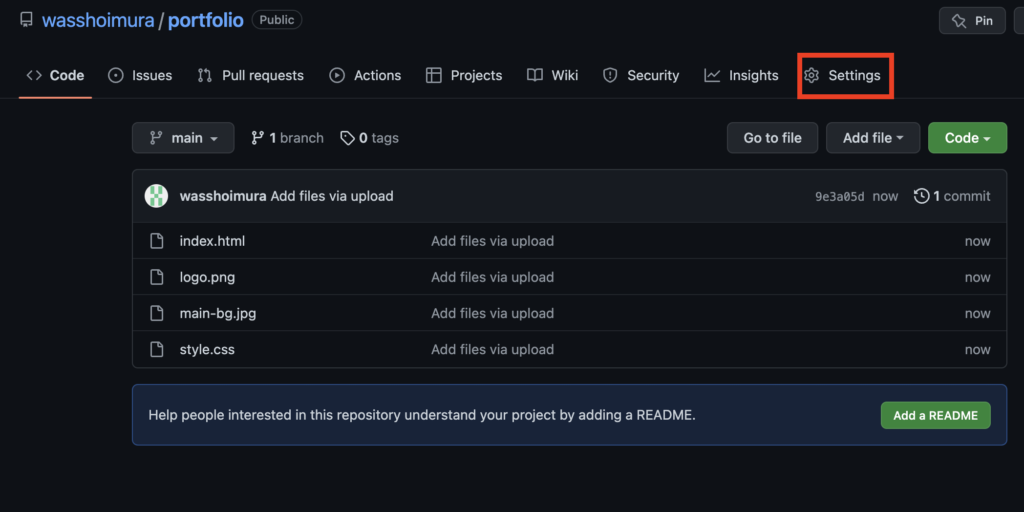This screenshot has width=1024, height=512.
Task: Open the index.html file
Action: [212, 241]
